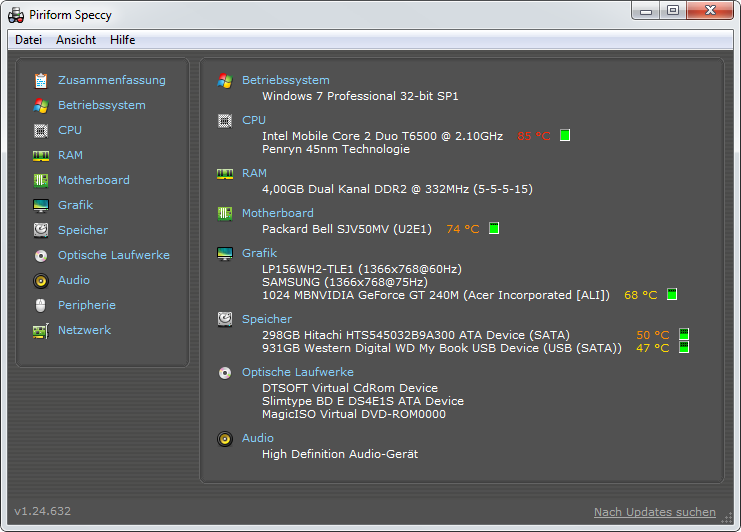Click the Speccy app icon in title bar
The height and width of the screenshot is (532, 741).
(16, 15)
